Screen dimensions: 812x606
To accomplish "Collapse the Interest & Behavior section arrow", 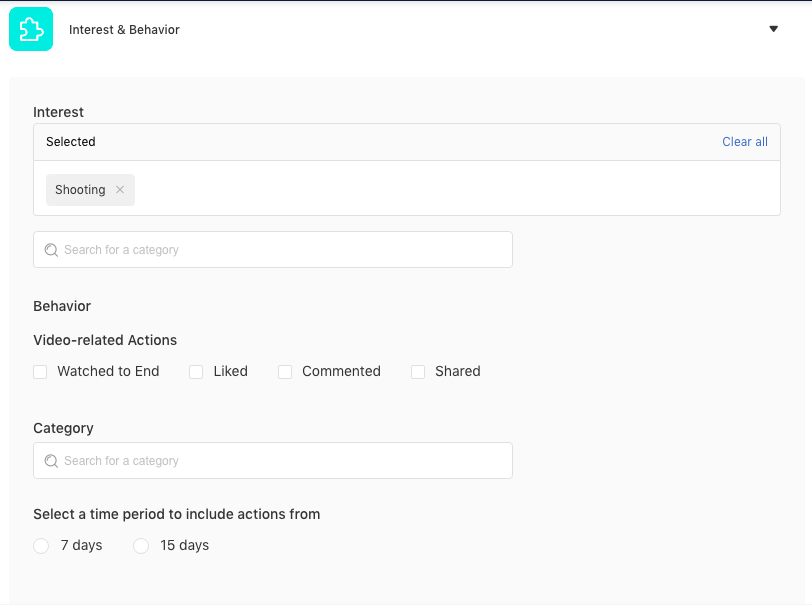I will click(x=773, y=29).
